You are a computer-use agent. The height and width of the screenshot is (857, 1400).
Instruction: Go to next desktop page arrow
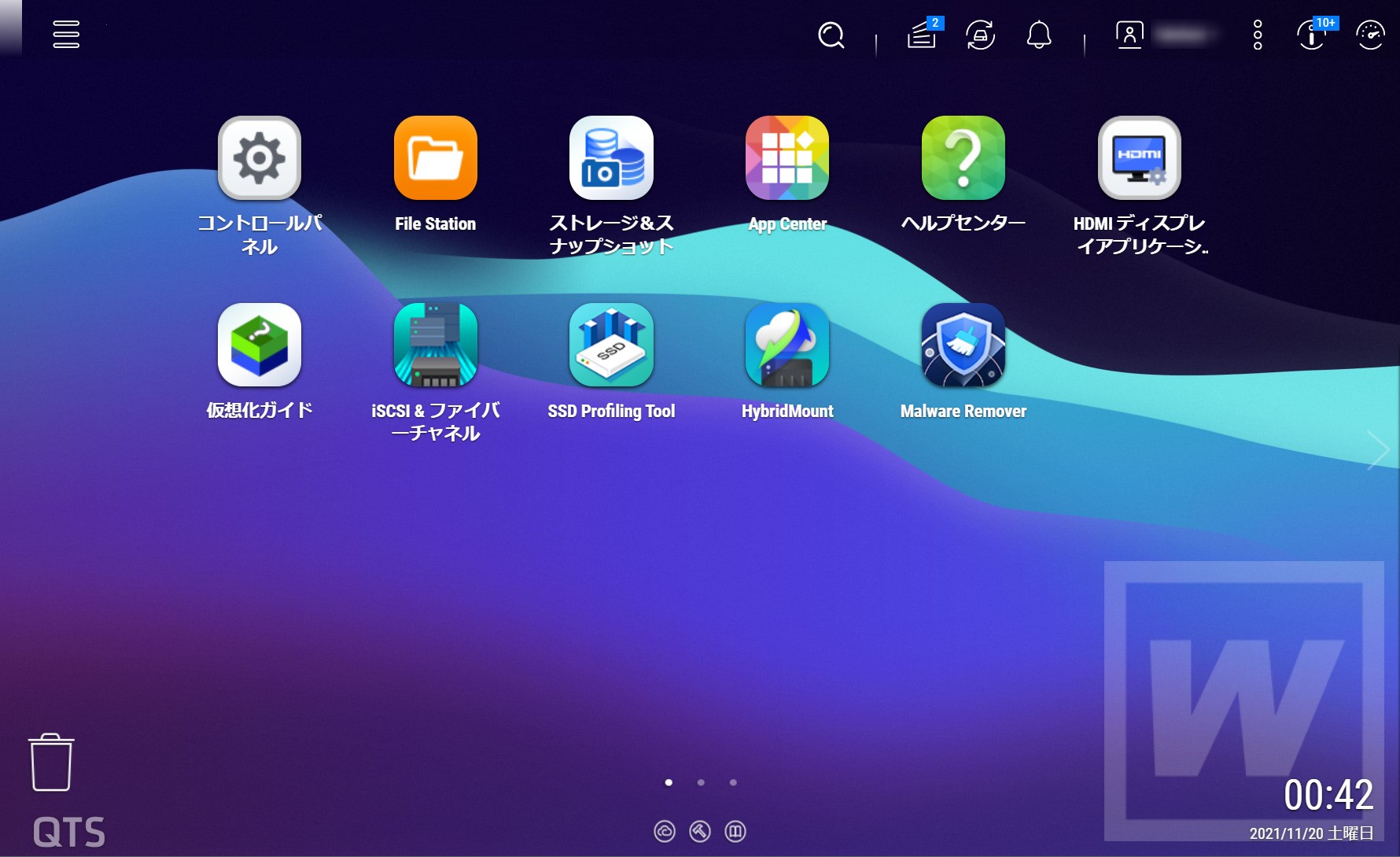pyautogui.click(x=1378, y=450)
